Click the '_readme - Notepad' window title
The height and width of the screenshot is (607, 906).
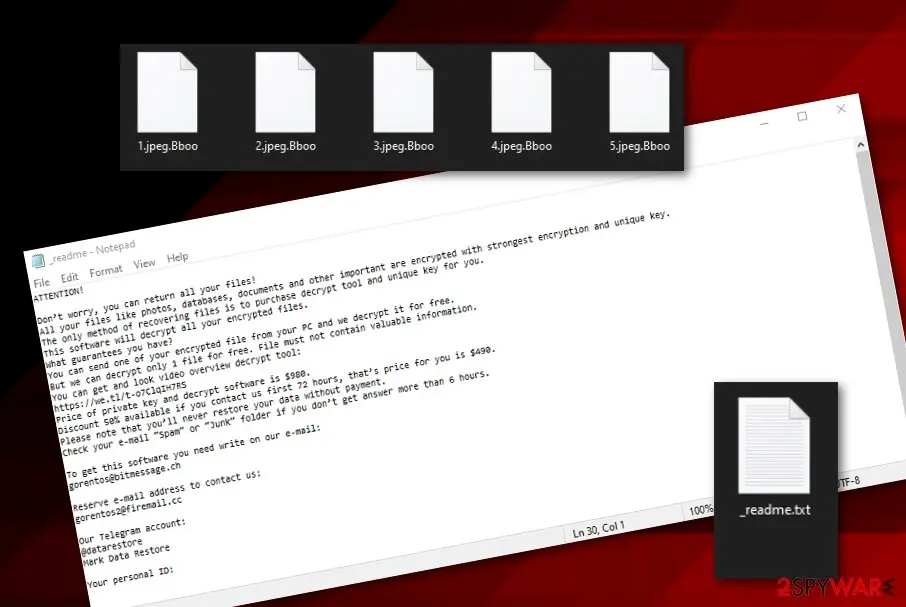click(x=92, y=251)
